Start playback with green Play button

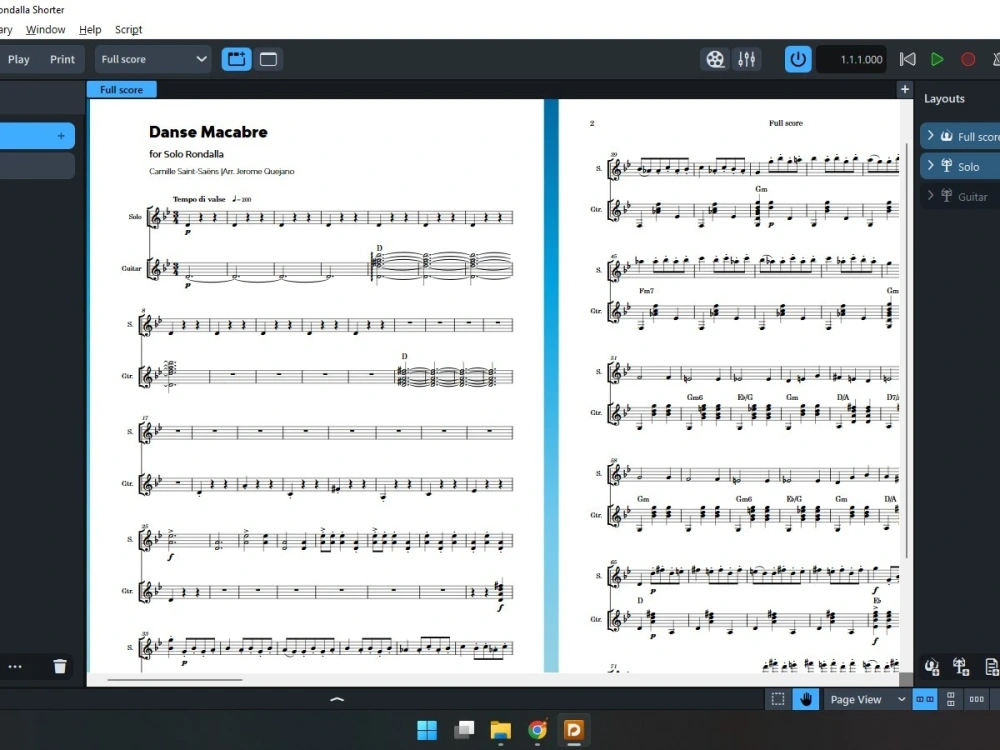937,59
